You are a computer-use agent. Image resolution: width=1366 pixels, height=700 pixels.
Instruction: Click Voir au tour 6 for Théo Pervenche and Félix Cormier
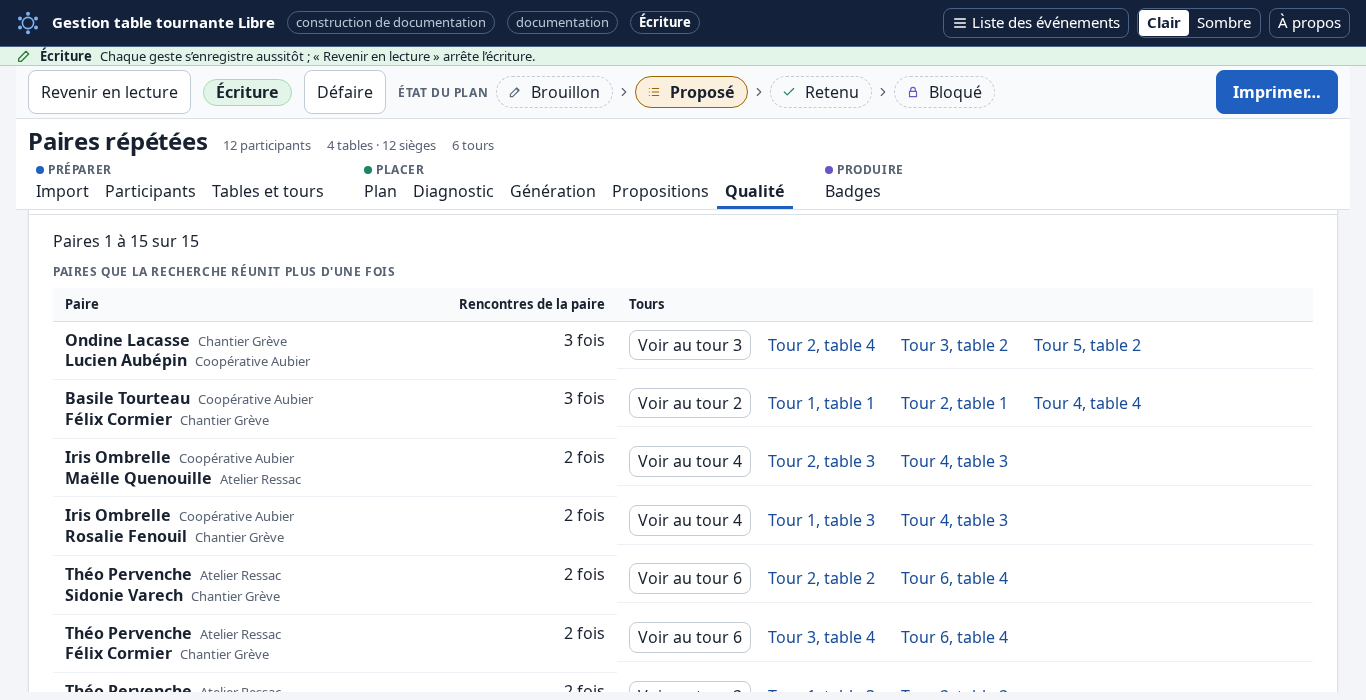pyautogui.click(x=690, y=637)
